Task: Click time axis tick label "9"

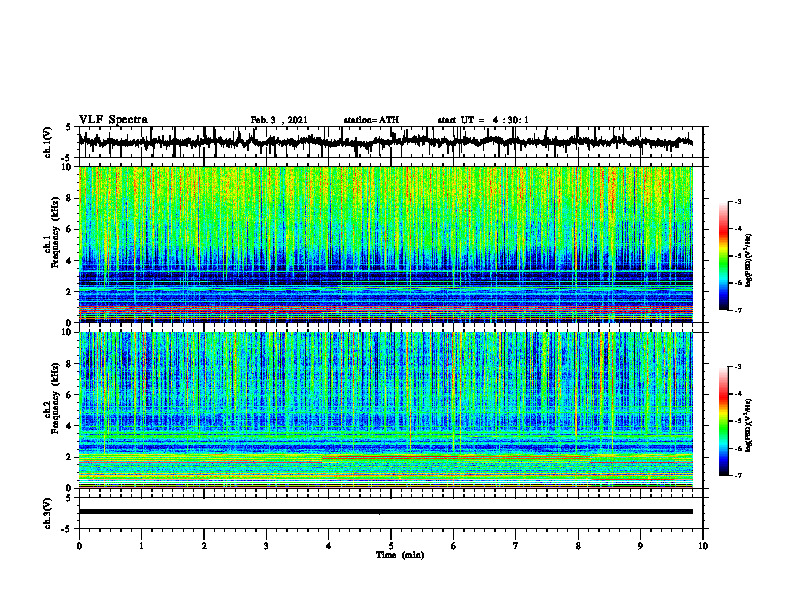Action: coord(640,546)
